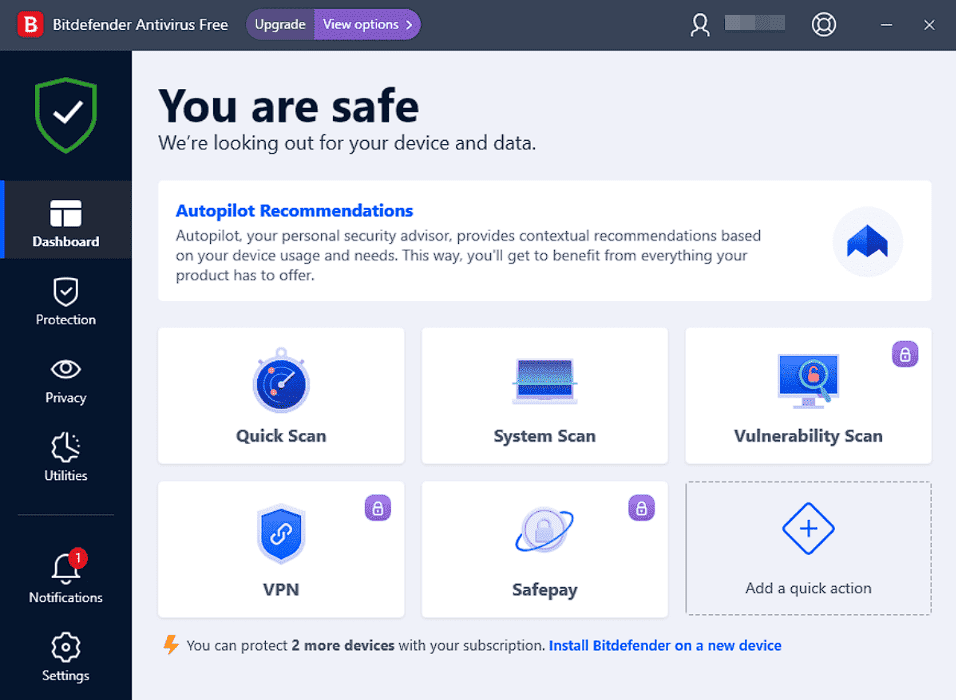Open Install Bitdefender on a new device link

pos(664,645)
